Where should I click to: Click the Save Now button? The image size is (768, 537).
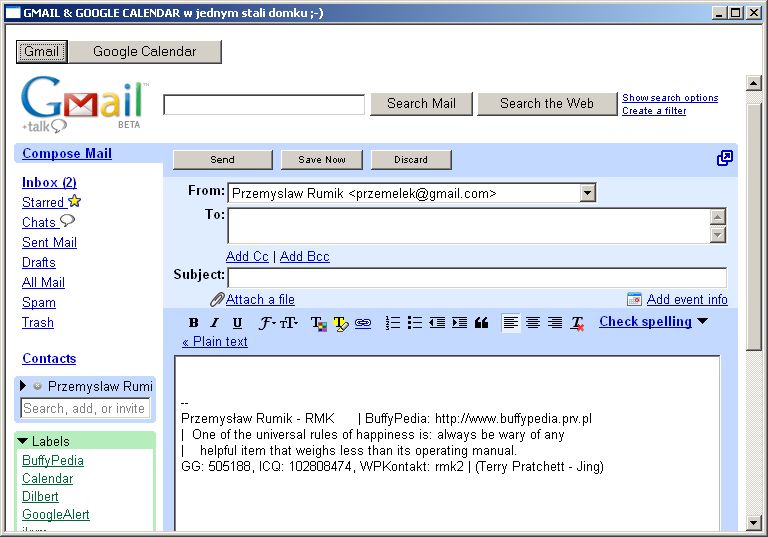point(322,160)
